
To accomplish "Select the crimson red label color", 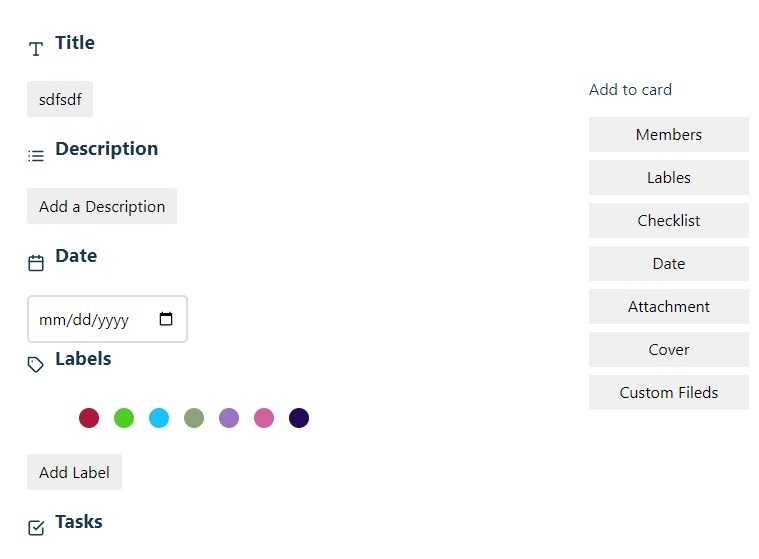I will [89, 418].
